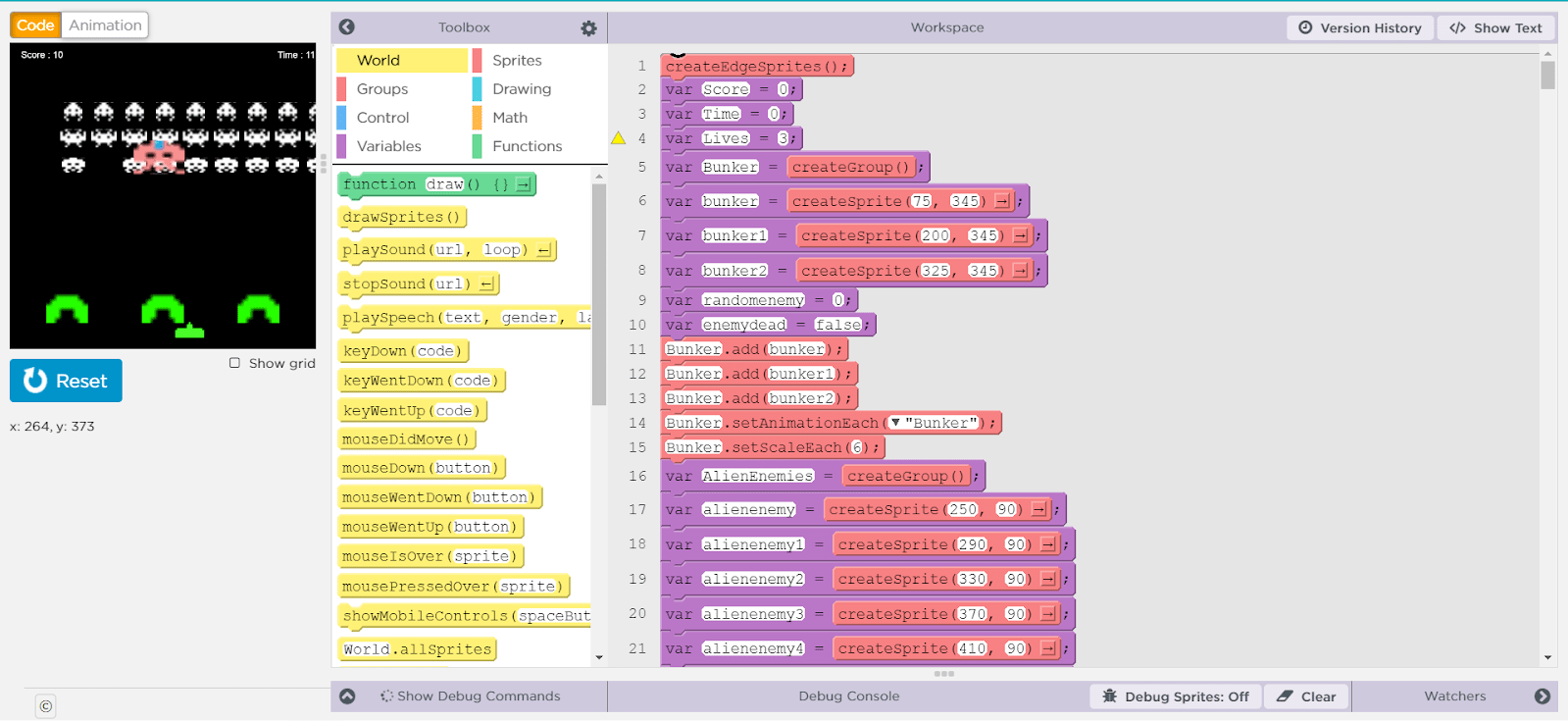Click the game preview canvas
The width and height of the screenshot is (1568, 721).
[163, 196]
